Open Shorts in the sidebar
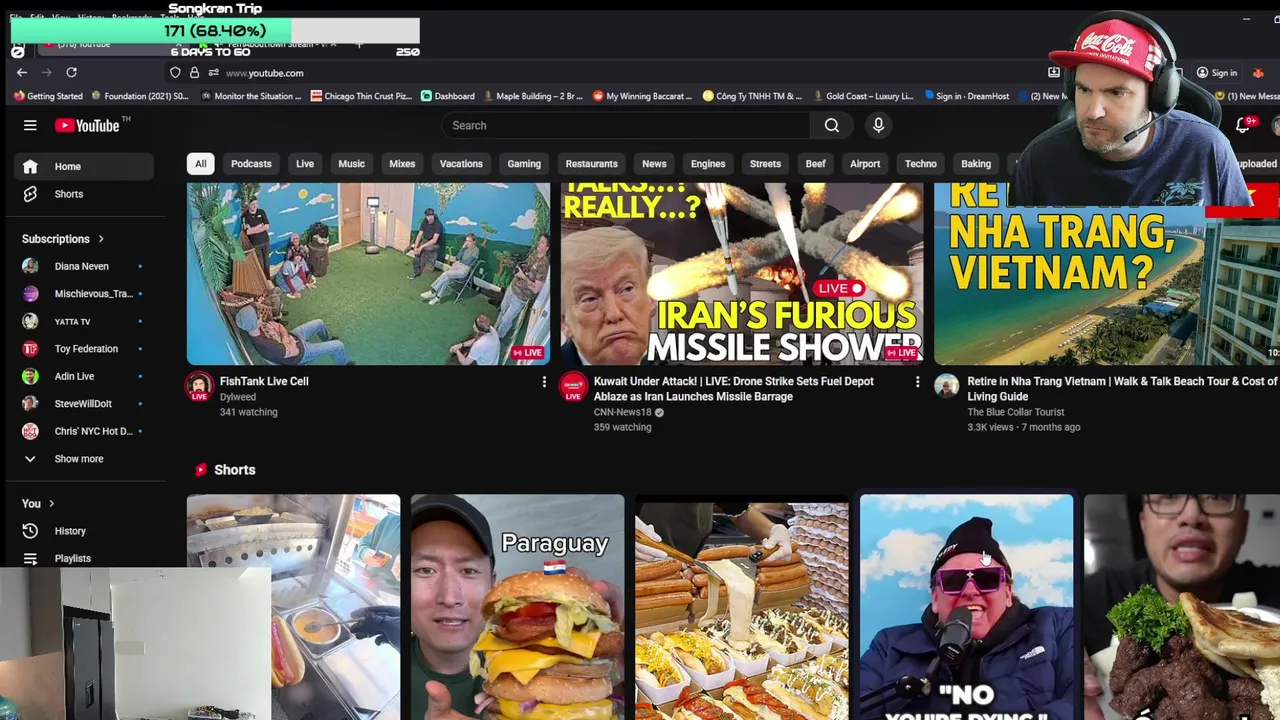The height and width of the screenshot is (720, 1280). [84, 194]
